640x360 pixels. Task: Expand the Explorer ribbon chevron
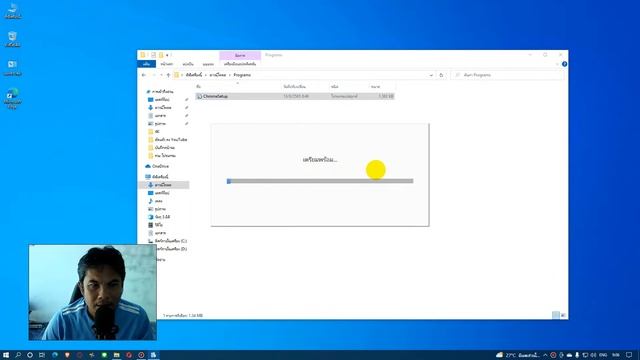coord(557,64)
